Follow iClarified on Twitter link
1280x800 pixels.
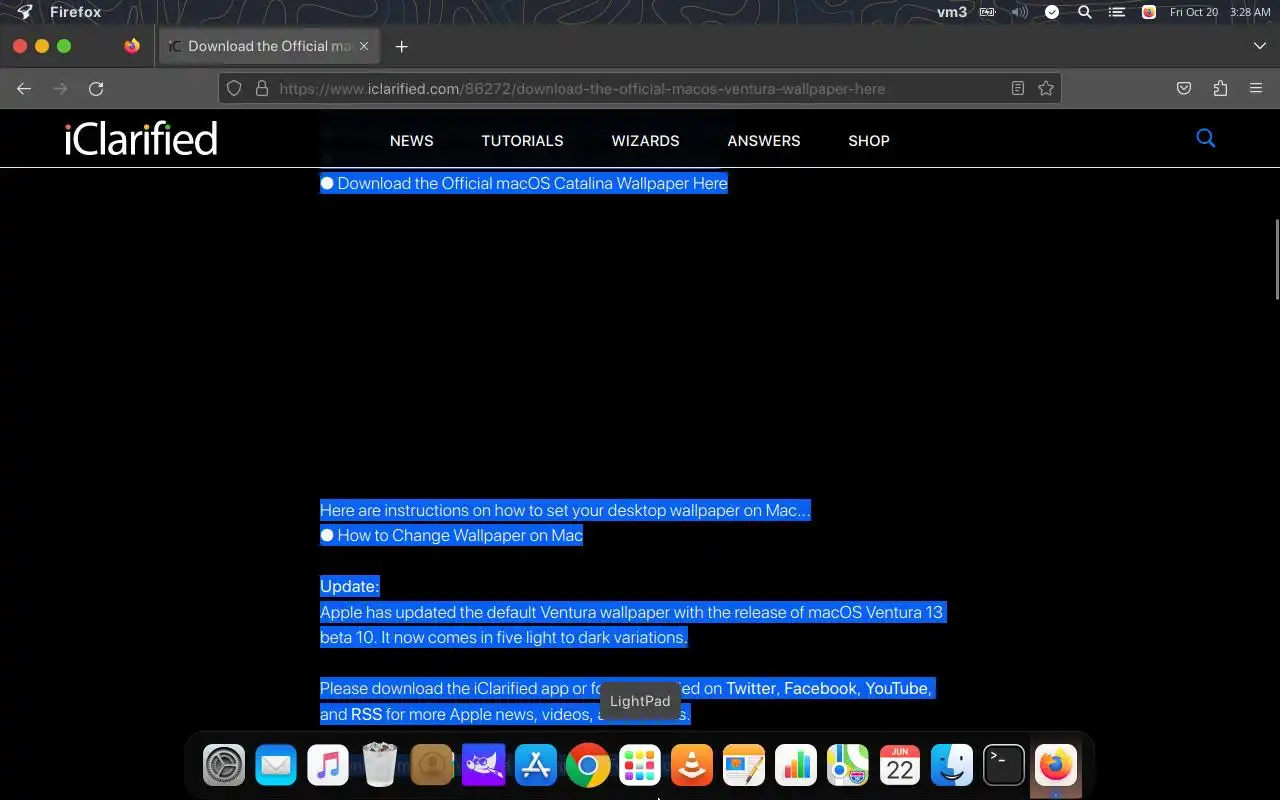pyautogui.click(x=751, y=688)
